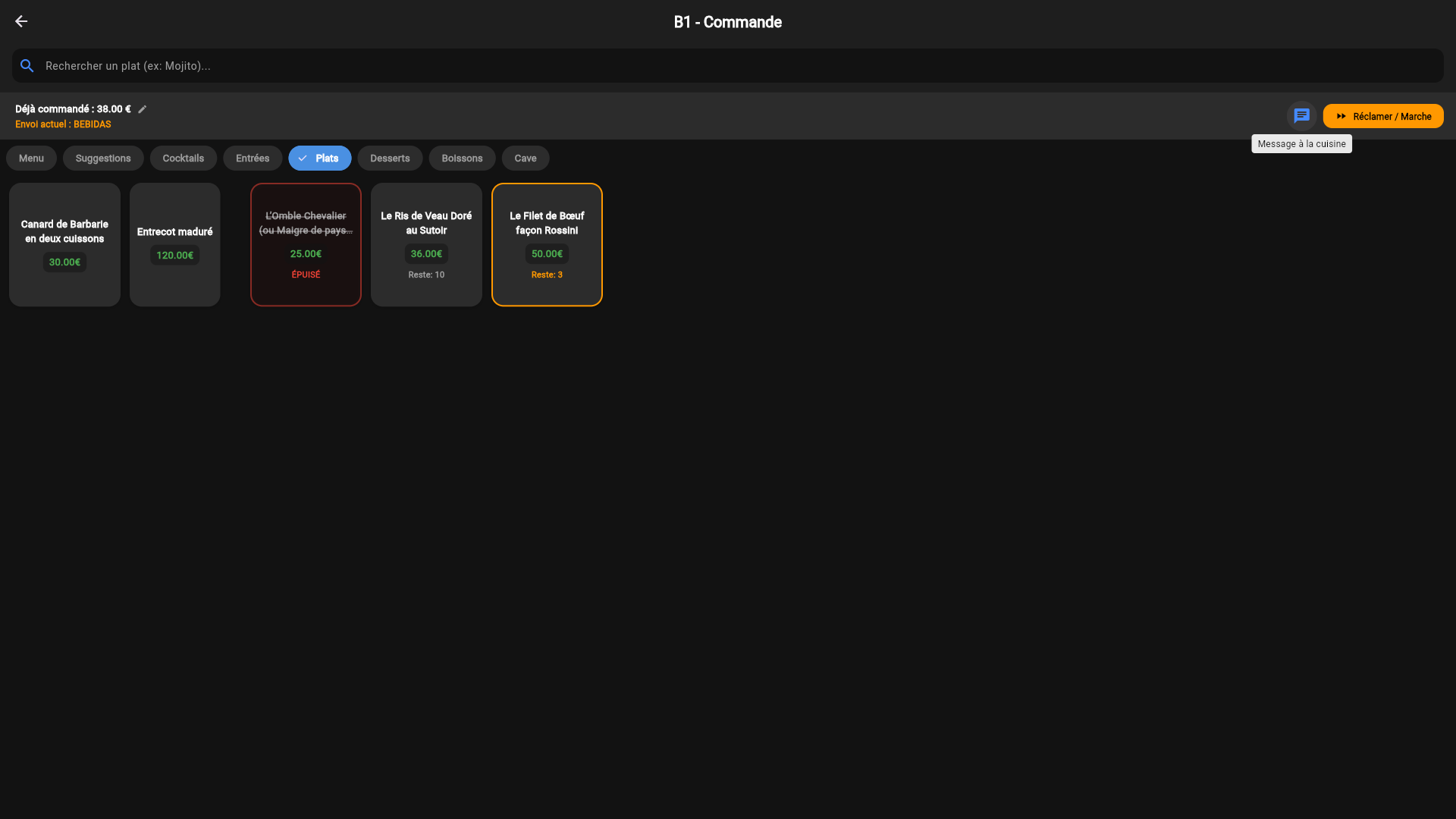Click the Envoi actuel : BEBIDAS label
This screenshot has width=1456, height=819.
pyautogui.click(x=63, y=124)
